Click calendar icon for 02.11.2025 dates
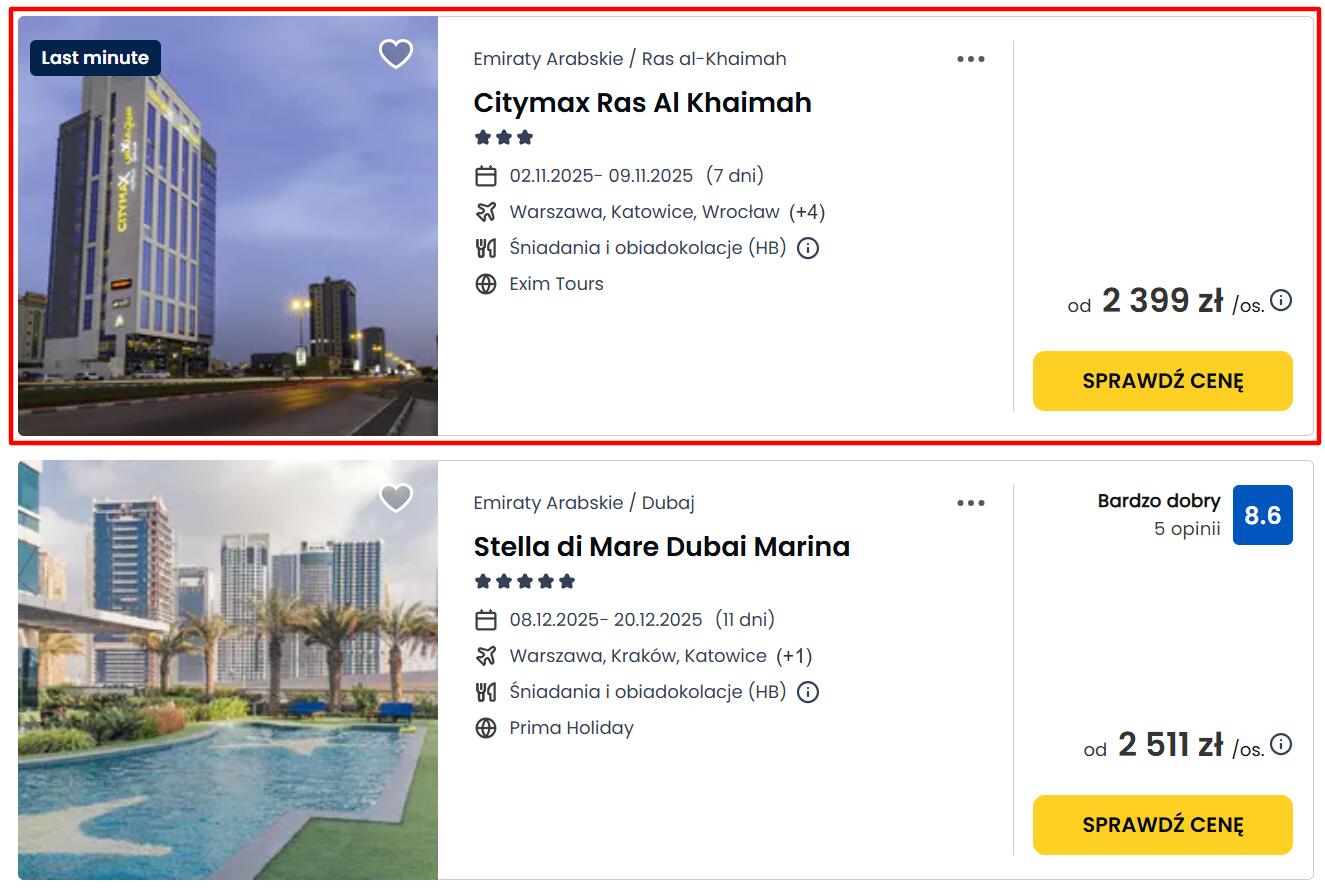This screenshot has height=894, width=1325. click(x=486, y=177)
